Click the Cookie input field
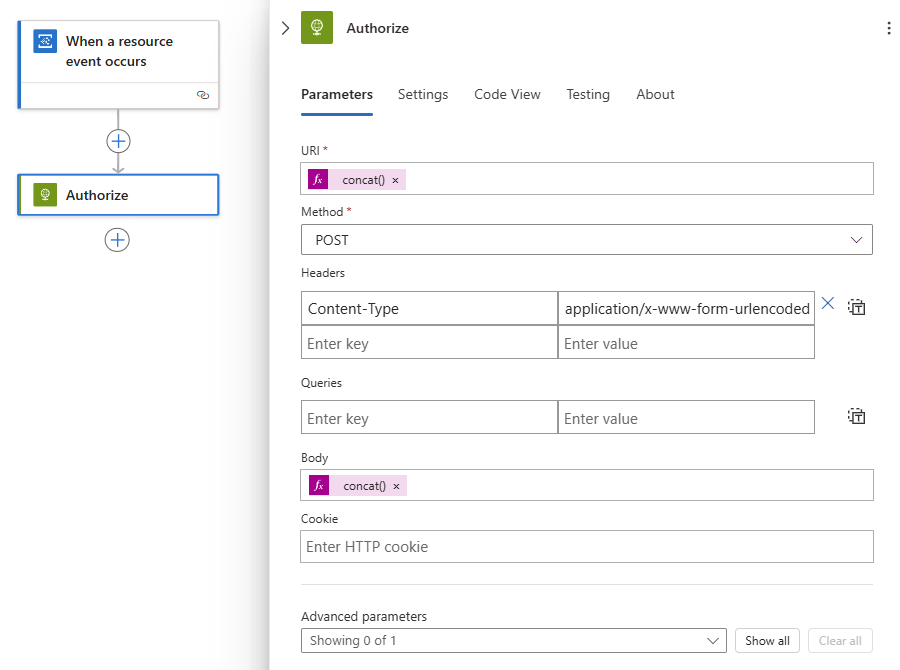The width and height of the screenshot is (900, 670). pos(587,547)
